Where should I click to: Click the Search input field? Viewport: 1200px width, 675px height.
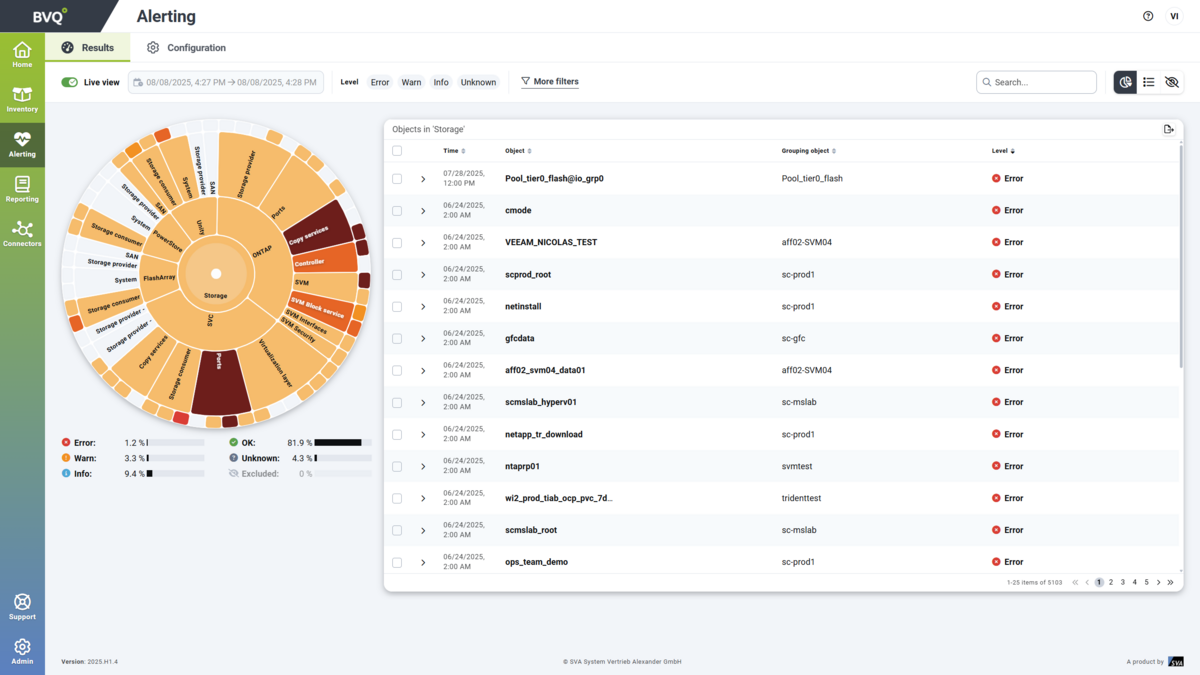[1042, 82]
